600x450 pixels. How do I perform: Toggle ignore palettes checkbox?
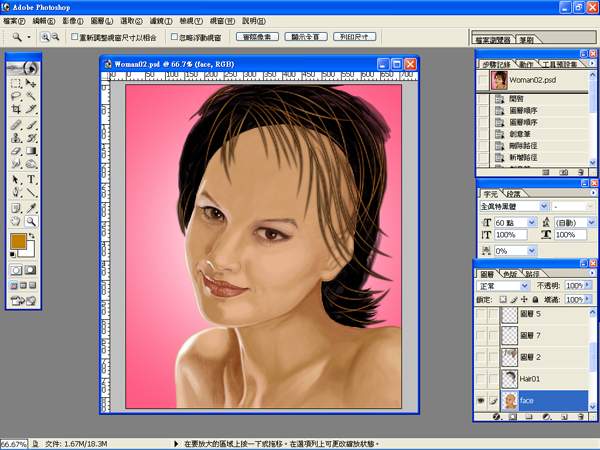(x=174, y=37)
